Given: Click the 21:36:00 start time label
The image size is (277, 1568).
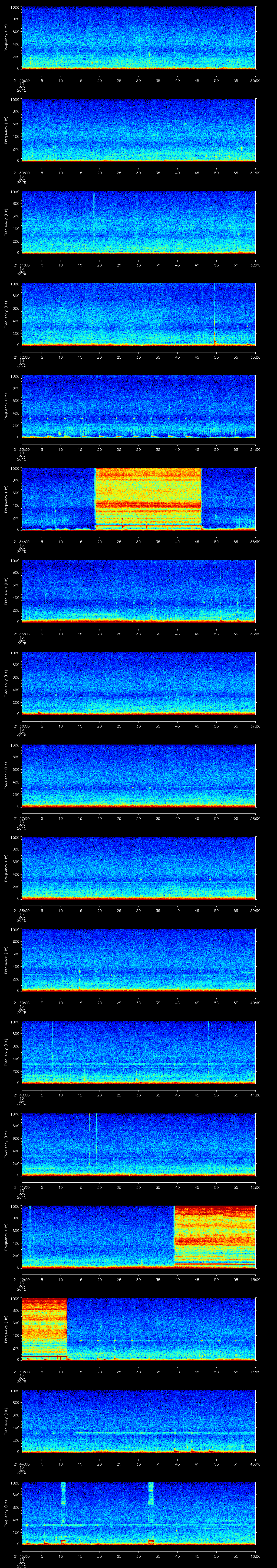Looking at the screenshot, I should point(21,726).
